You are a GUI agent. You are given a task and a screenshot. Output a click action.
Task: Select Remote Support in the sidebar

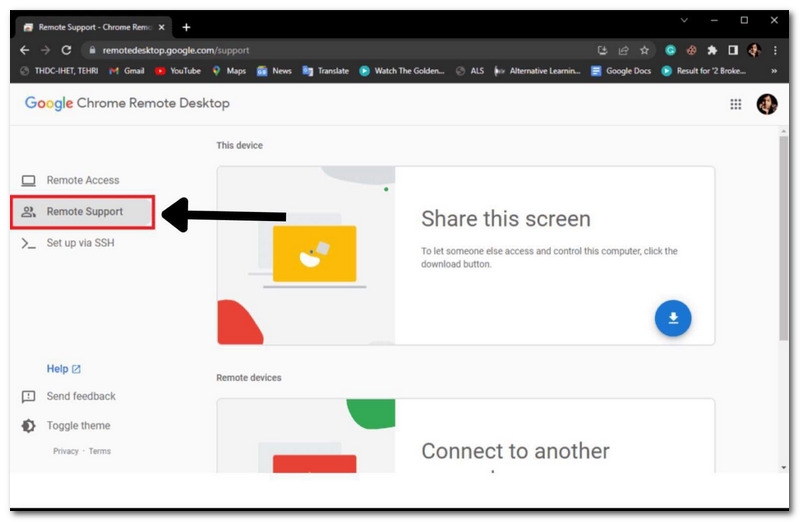pyautogui.click(x=83, y=211)
